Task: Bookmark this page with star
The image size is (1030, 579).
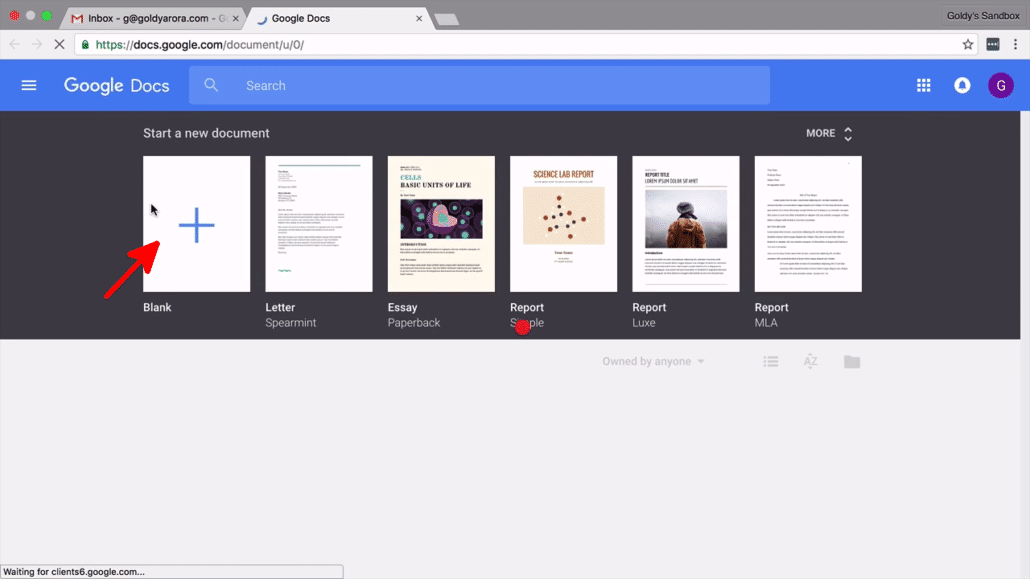Action: pyautogui.click(x=968, y=45)
